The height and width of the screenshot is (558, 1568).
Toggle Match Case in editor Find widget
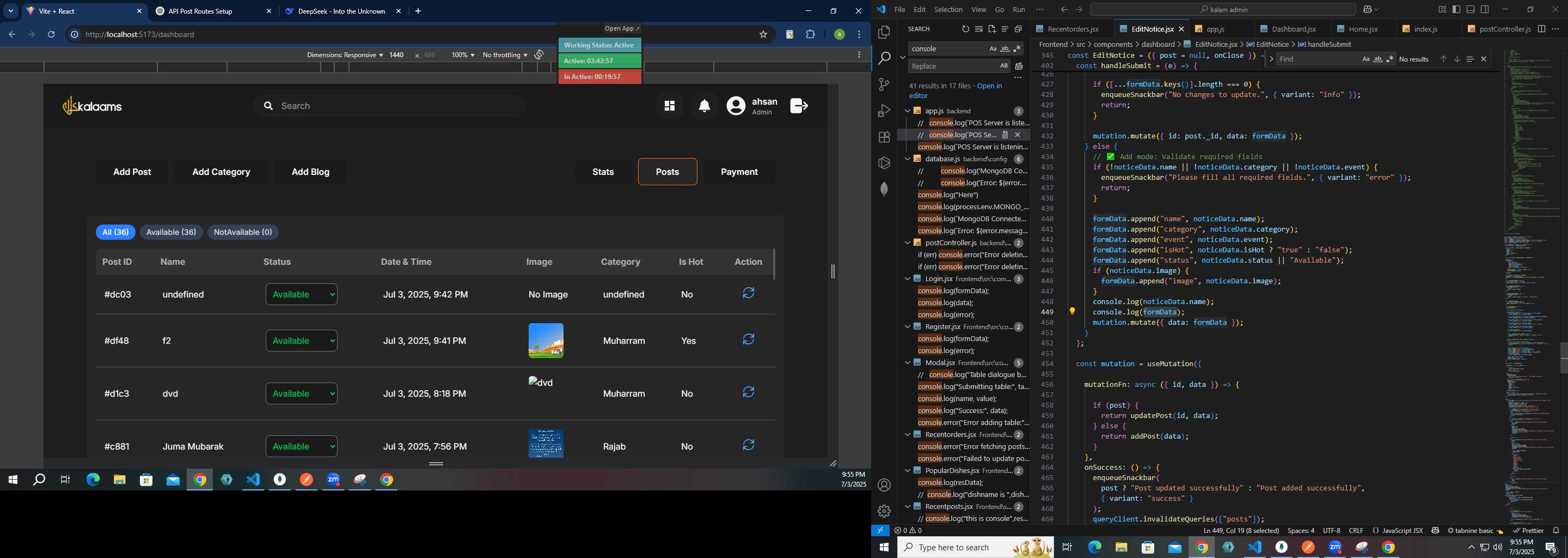[1366, 59]
